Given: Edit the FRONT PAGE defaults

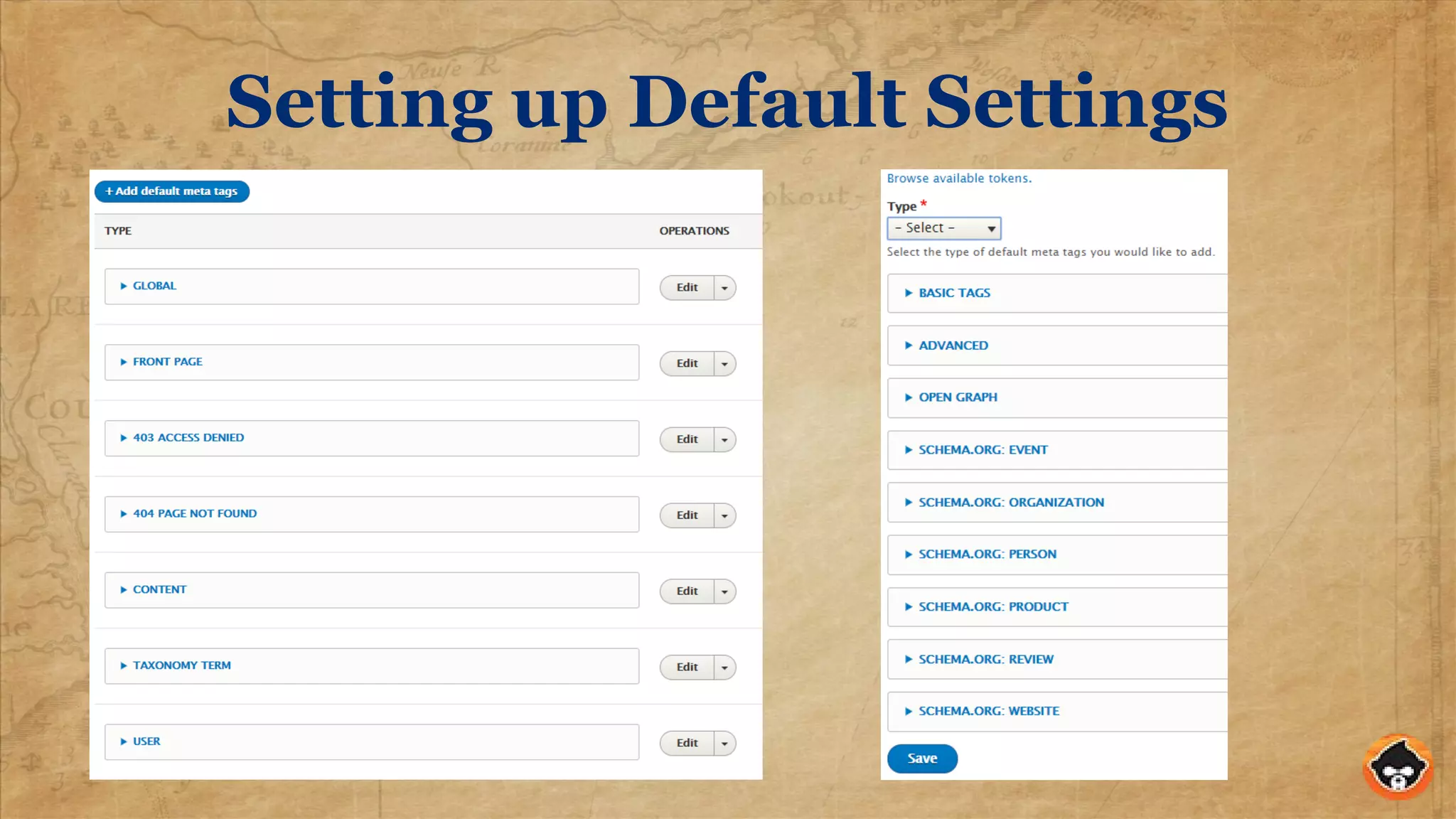Looking at the screenshot, I should [x=687, y=363].
